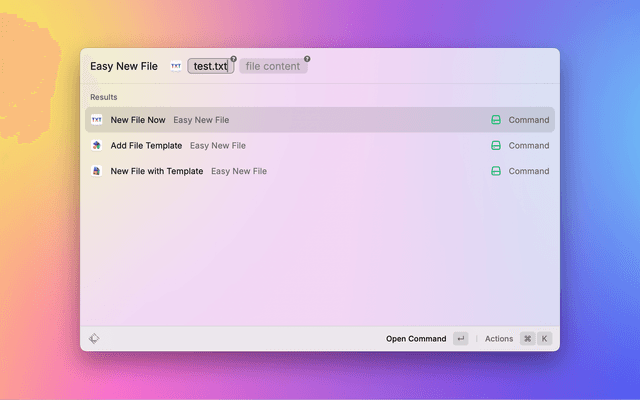Click the help badge on file content field
Viewport: 640px width, 400px height.
click(x=307, y=59)
